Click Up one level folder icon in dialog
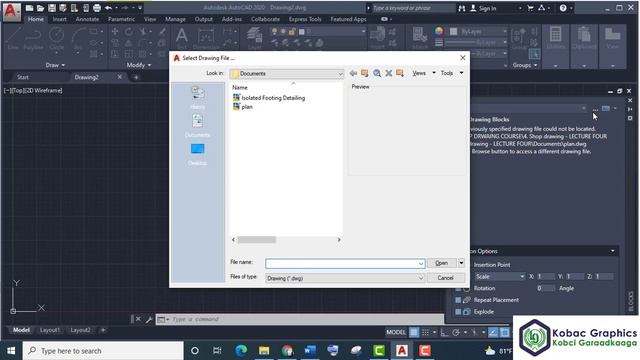Image resolution: width=640 pixels, height=360 pixels. tap(364, 73)
